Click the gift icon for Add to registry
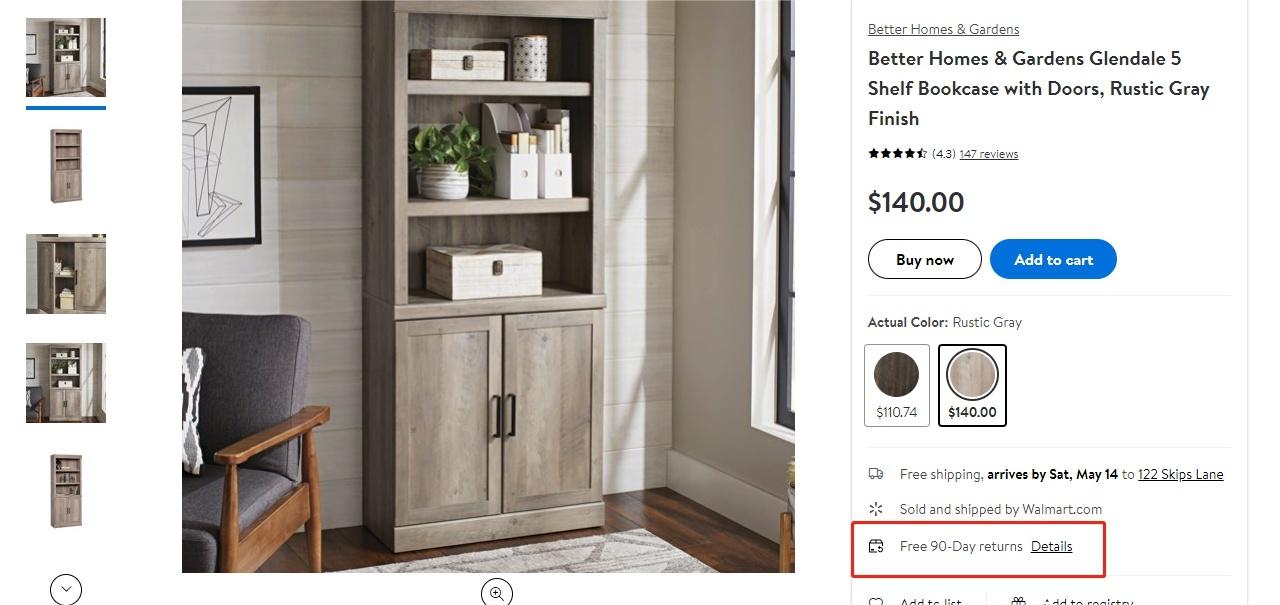 pos(1018,602)
